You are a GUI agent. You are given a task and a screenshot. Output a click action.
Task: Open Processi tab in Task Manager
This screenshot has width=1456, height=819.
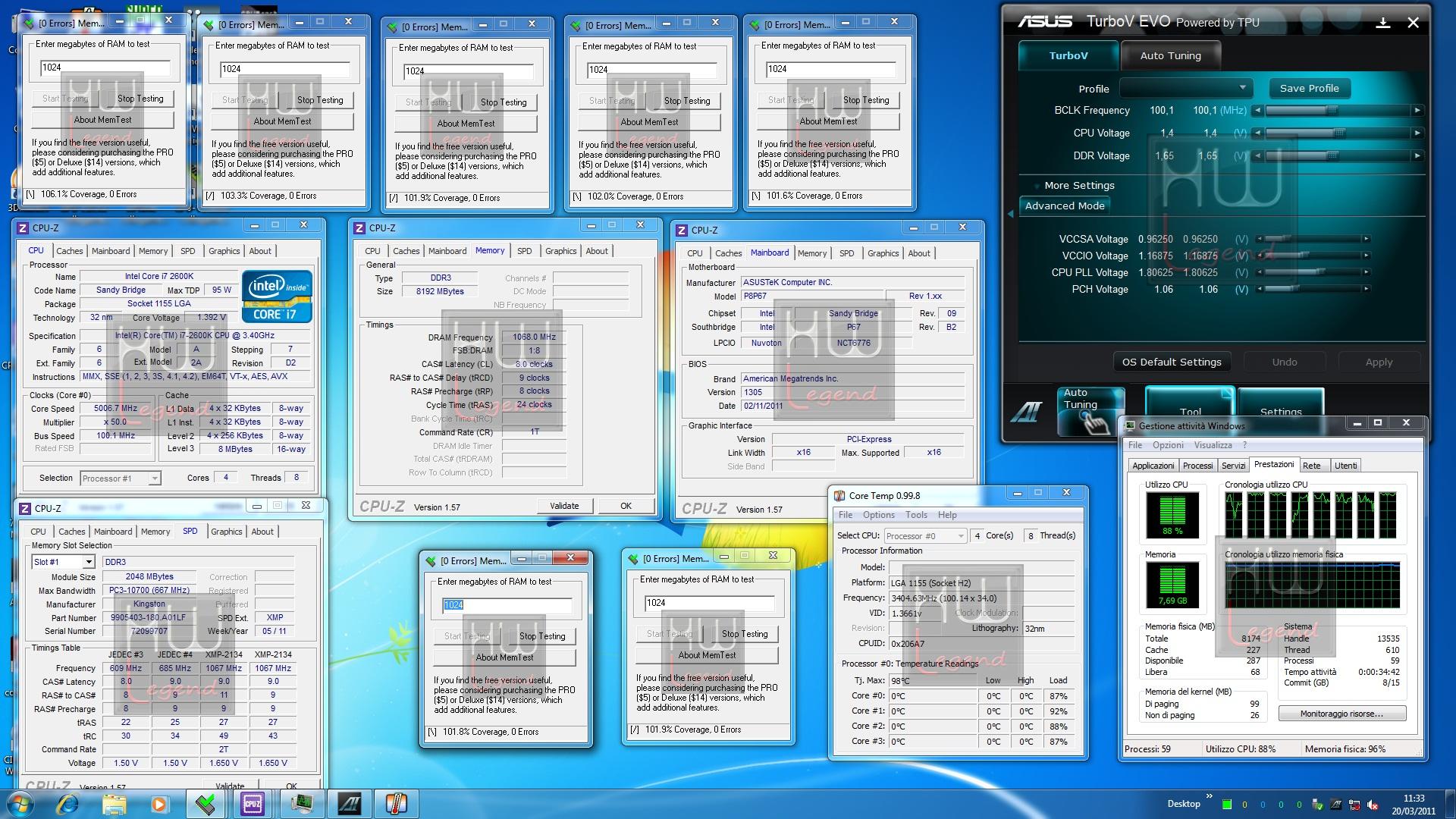pyautogui.click(x=1198, y=466)
